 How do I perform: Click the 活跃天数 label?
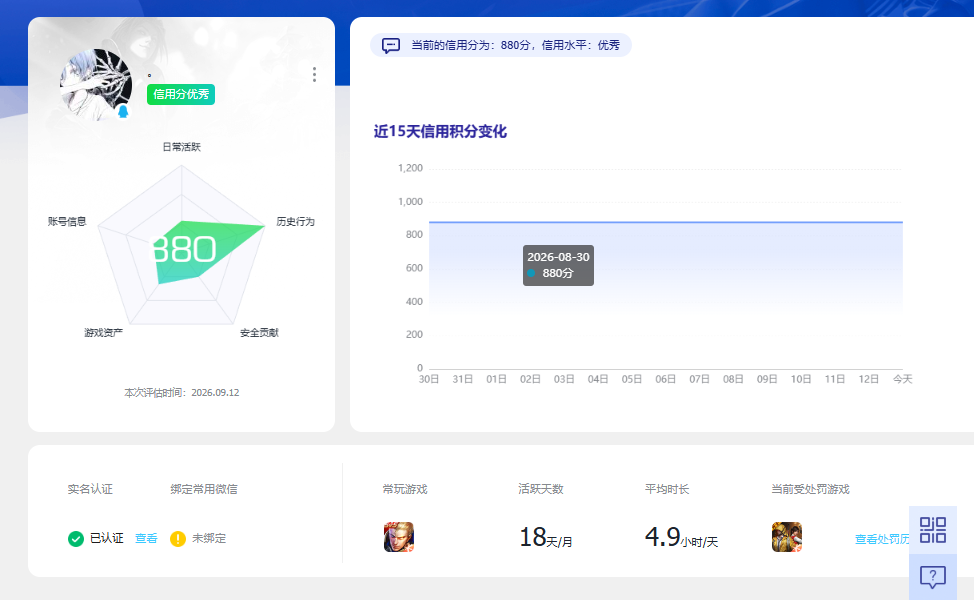tap(541, 489)
